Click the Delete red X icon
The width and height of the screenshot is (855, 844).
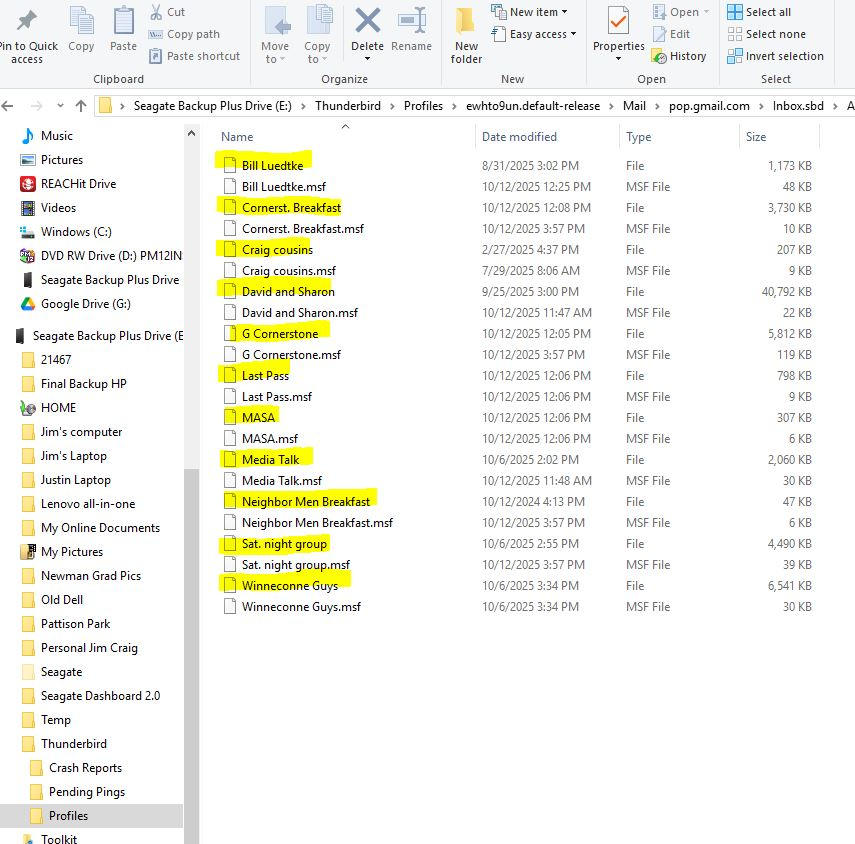(368, 21)
